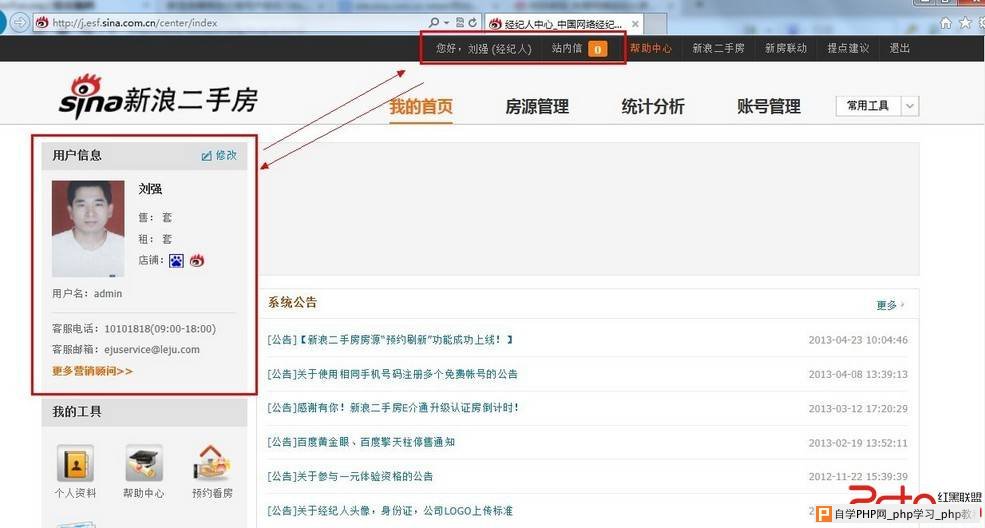Open 新浪二手房 top bar link
Viewport: 985px width, 528px height.
click(718, 48)
